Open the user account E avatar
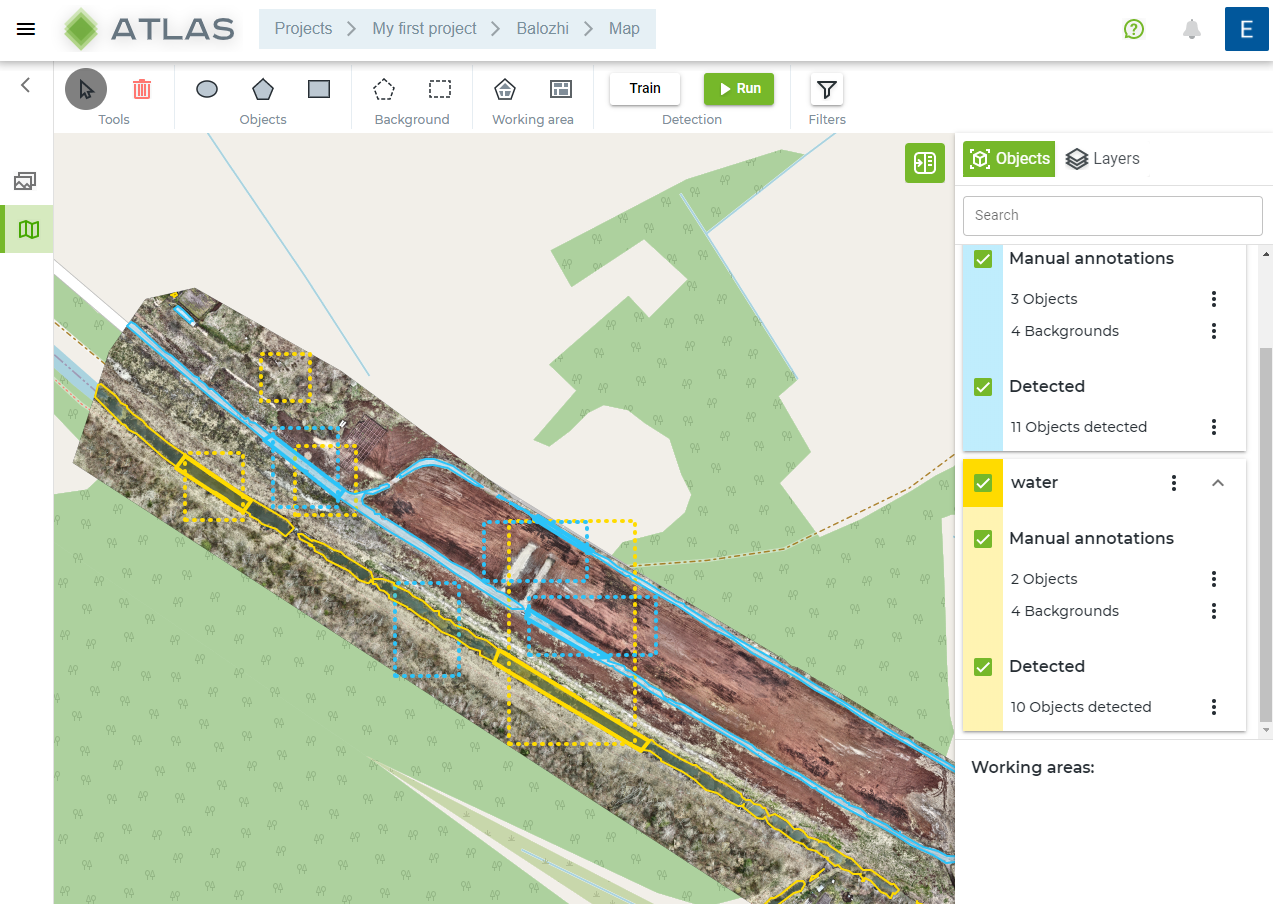1273x904 pixels. pyautogui.click(x=1247, y=29)
